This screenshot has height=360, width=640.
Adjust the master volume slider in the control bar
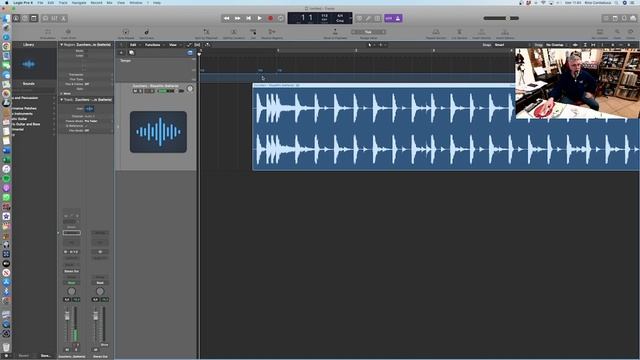[501, 18]
